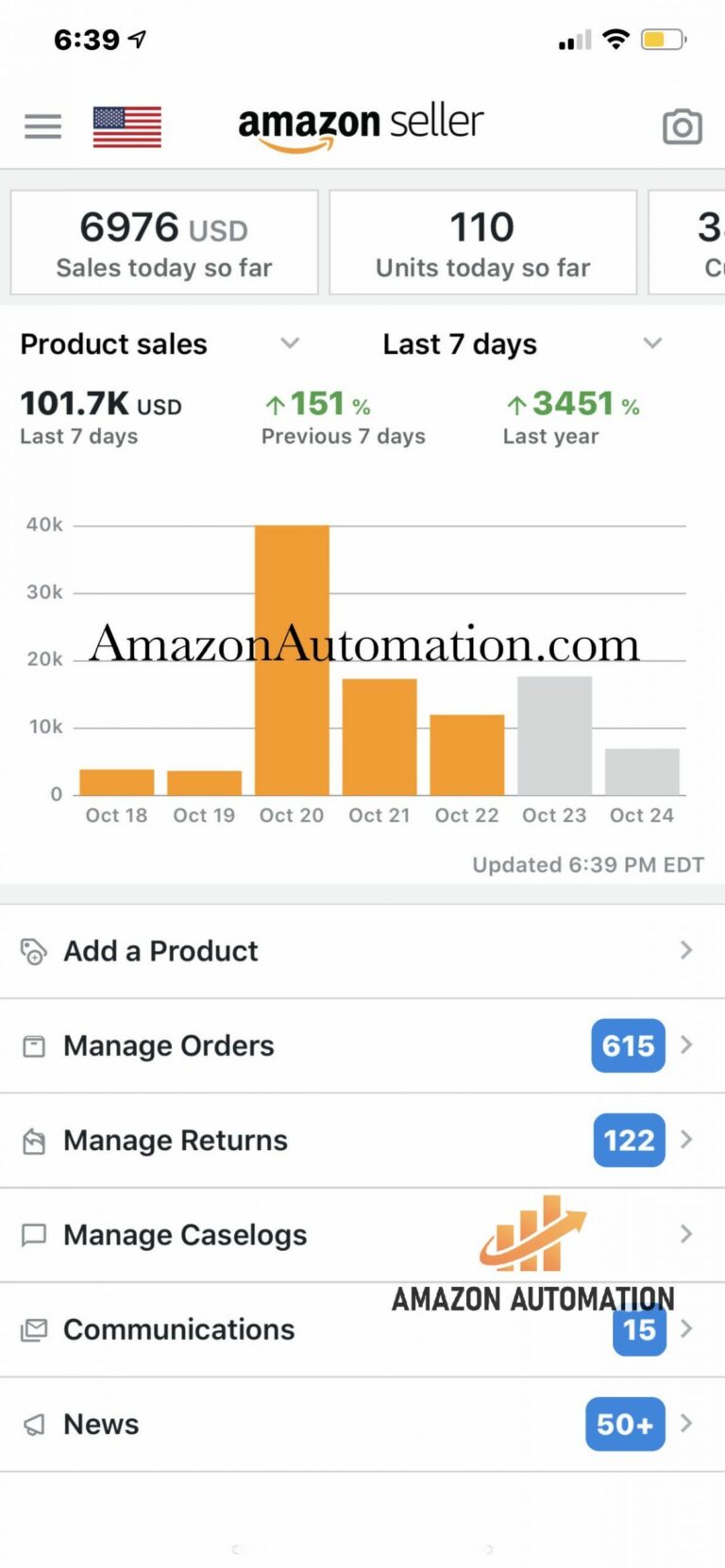Expand the Add a Product chevron

tap(686, 950)
